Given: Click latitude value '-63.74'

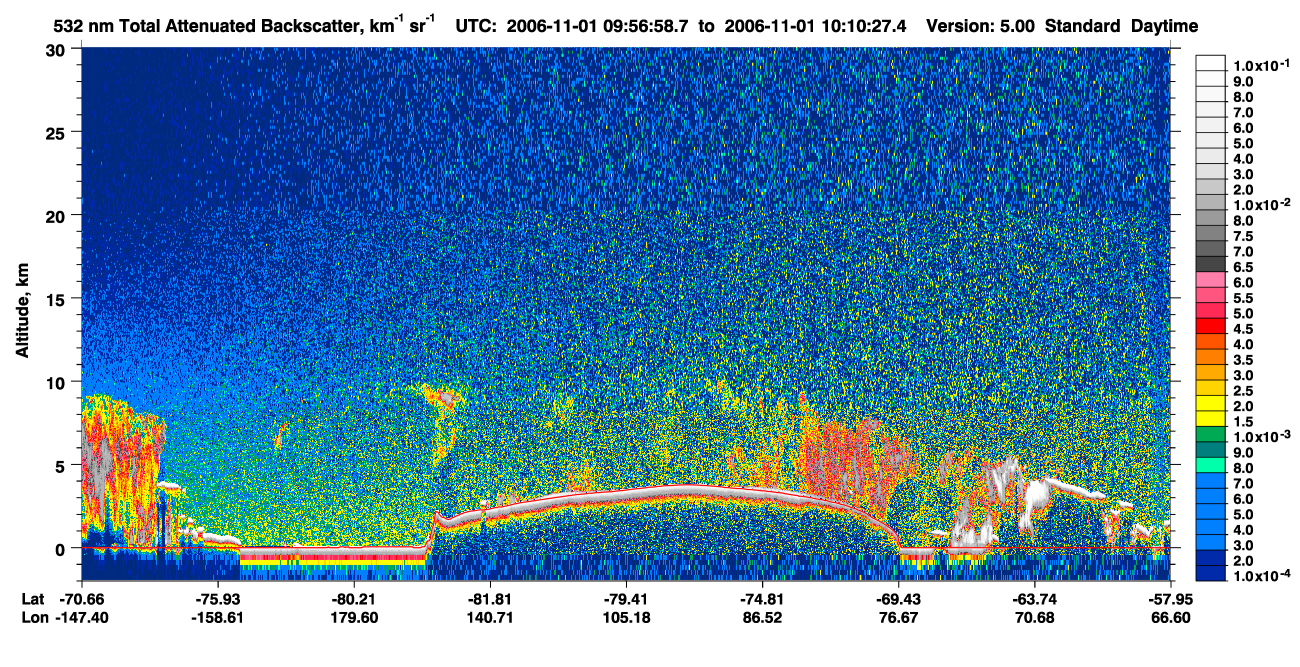Looking at the screenshot, I should (1034, 599).
